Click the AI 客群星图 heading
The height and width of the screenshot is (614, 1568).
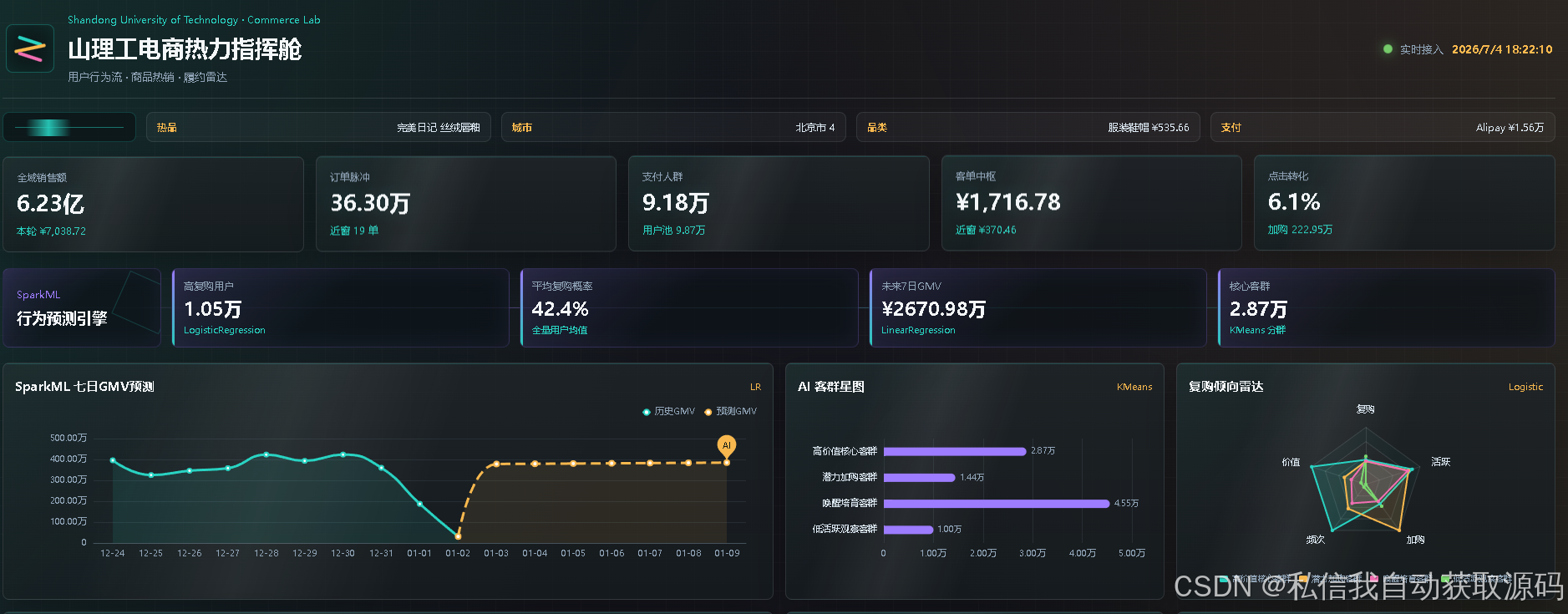831,387
